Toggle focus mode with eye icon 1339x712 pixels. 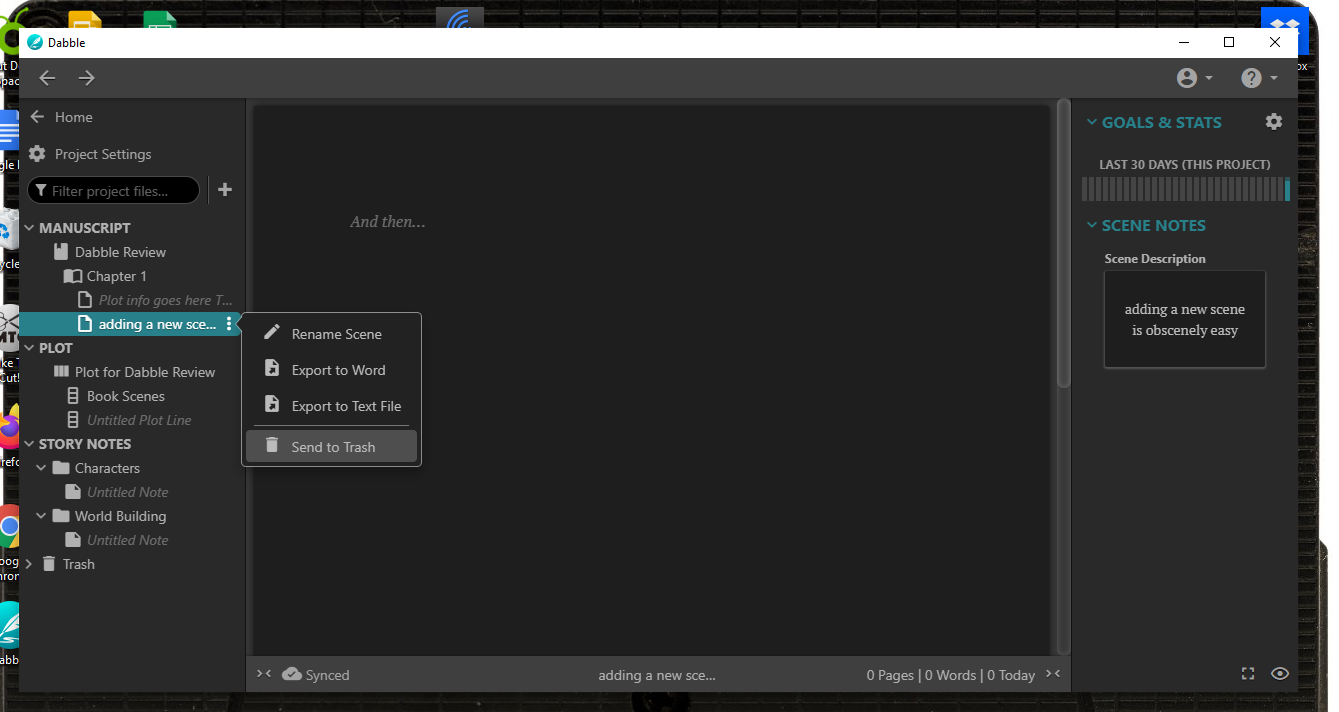click(1279, 674)
